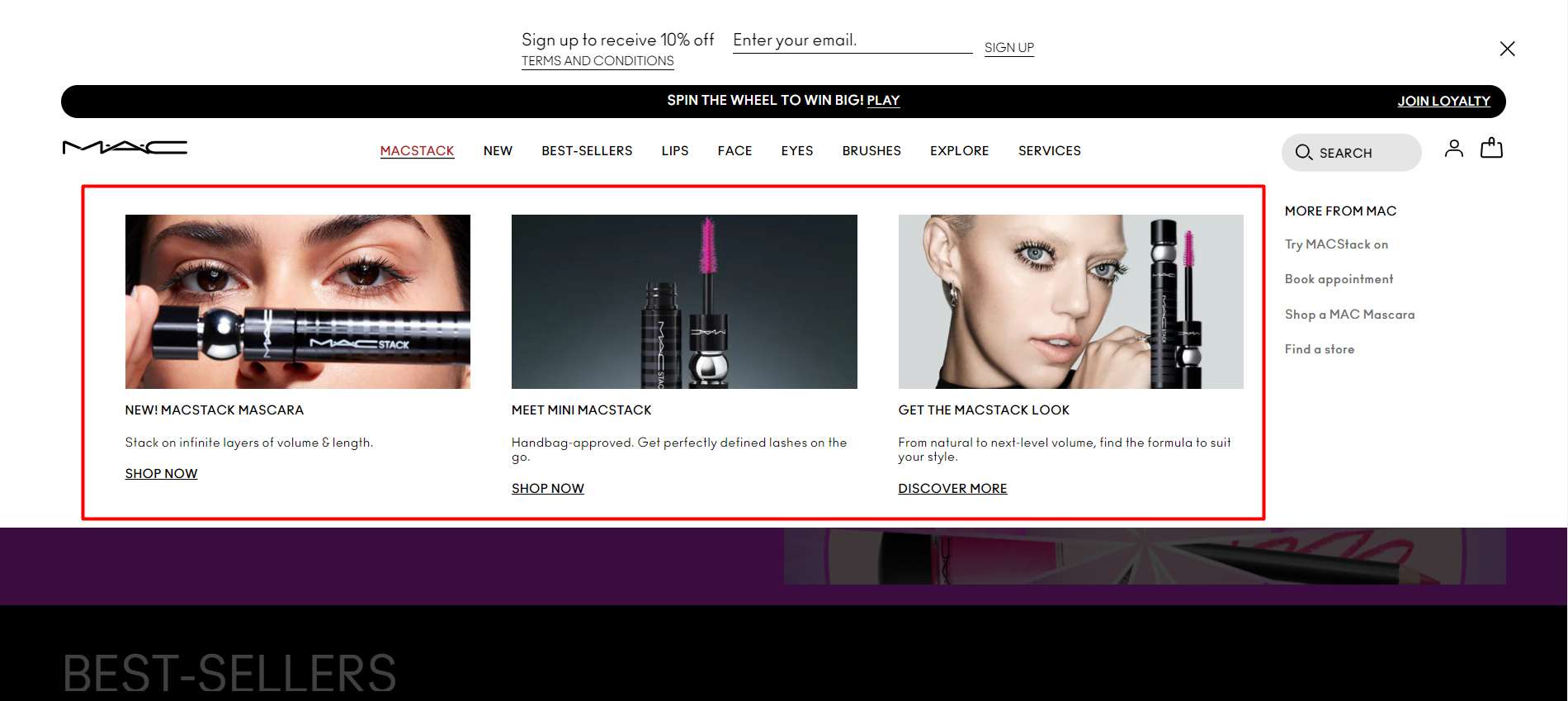The height and width of the screenshot is (701, 1568).
Task: Open Terms and Conditions link
Action: click(597, 61)
